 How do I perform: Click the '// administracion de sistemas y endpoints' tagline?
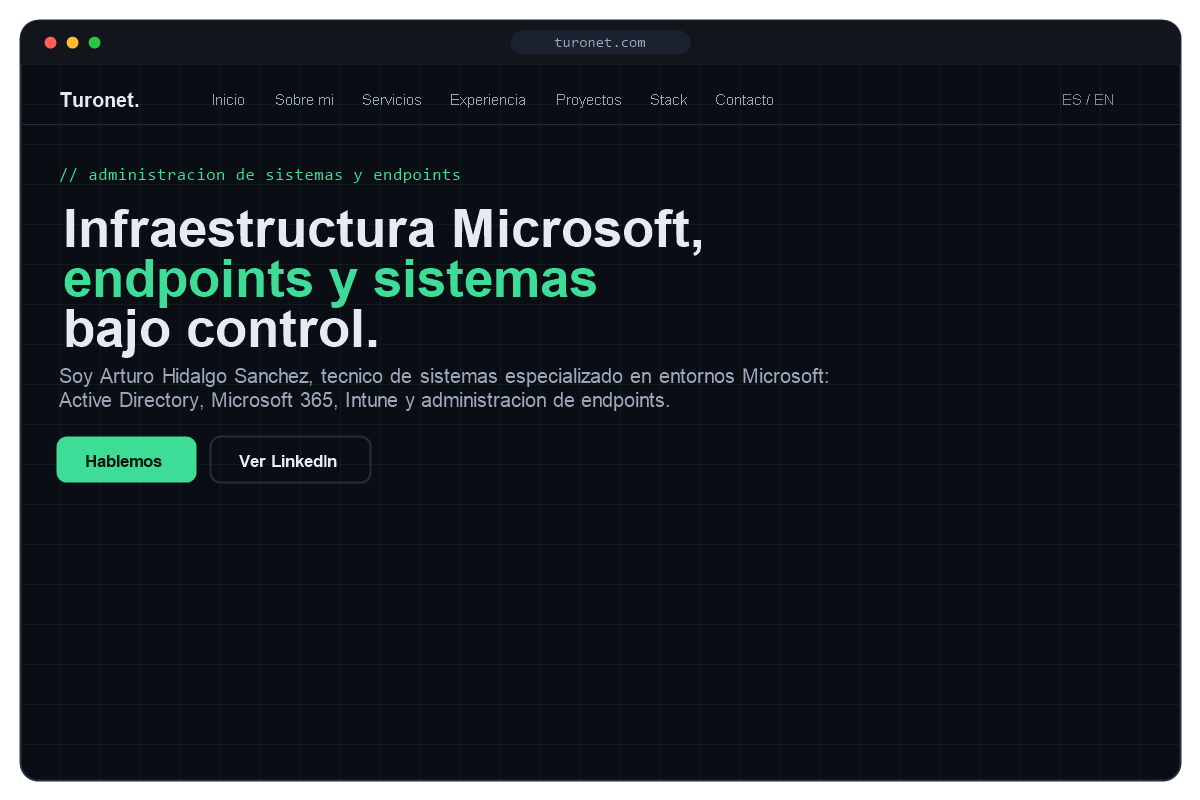260,175
